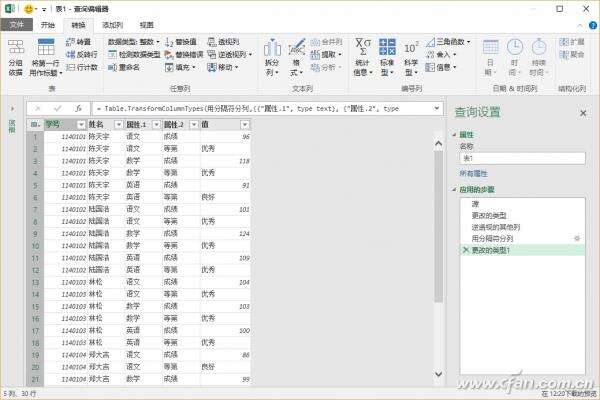600x400 pixels.
Task: Open the 学号 column filter dropdown
Action: [81, 124]
